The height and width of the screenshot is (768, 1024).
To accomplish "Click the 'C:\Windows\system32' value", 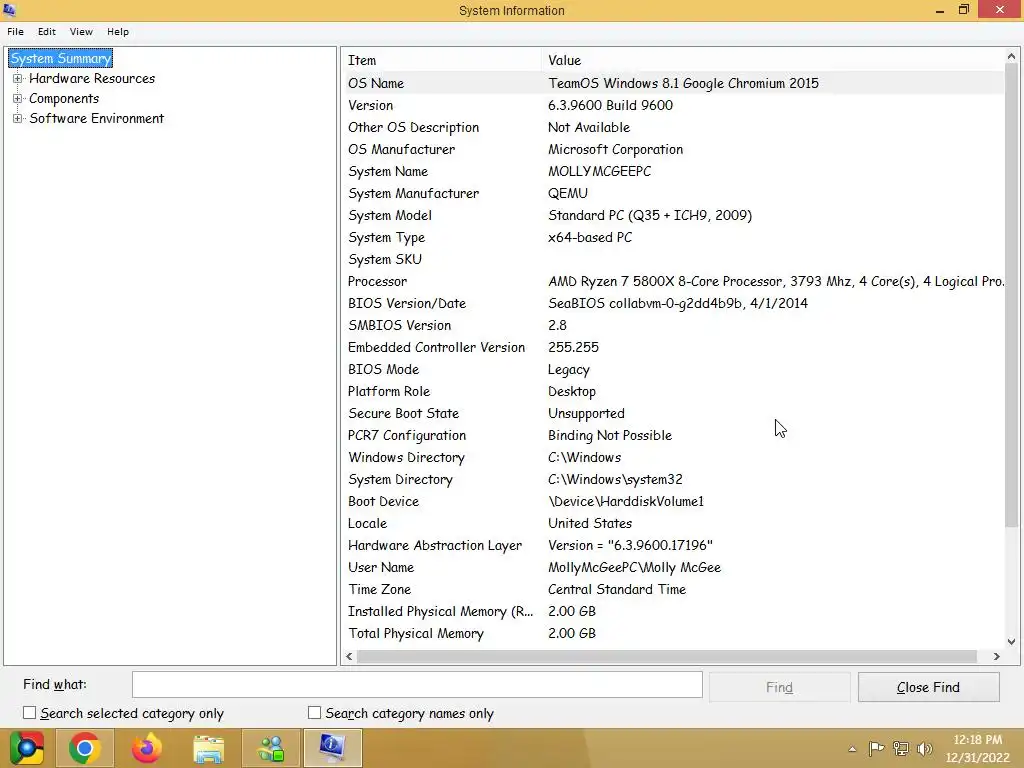I will [615, 479].
